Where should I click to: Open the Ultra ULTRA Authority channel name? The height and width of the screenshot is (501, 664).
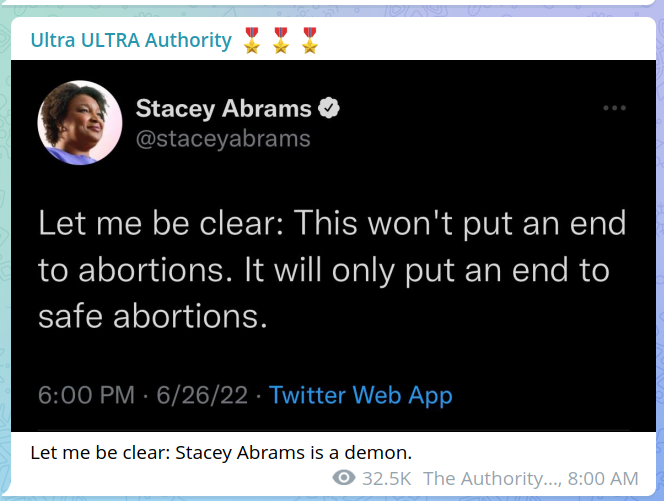pos(131,41)
